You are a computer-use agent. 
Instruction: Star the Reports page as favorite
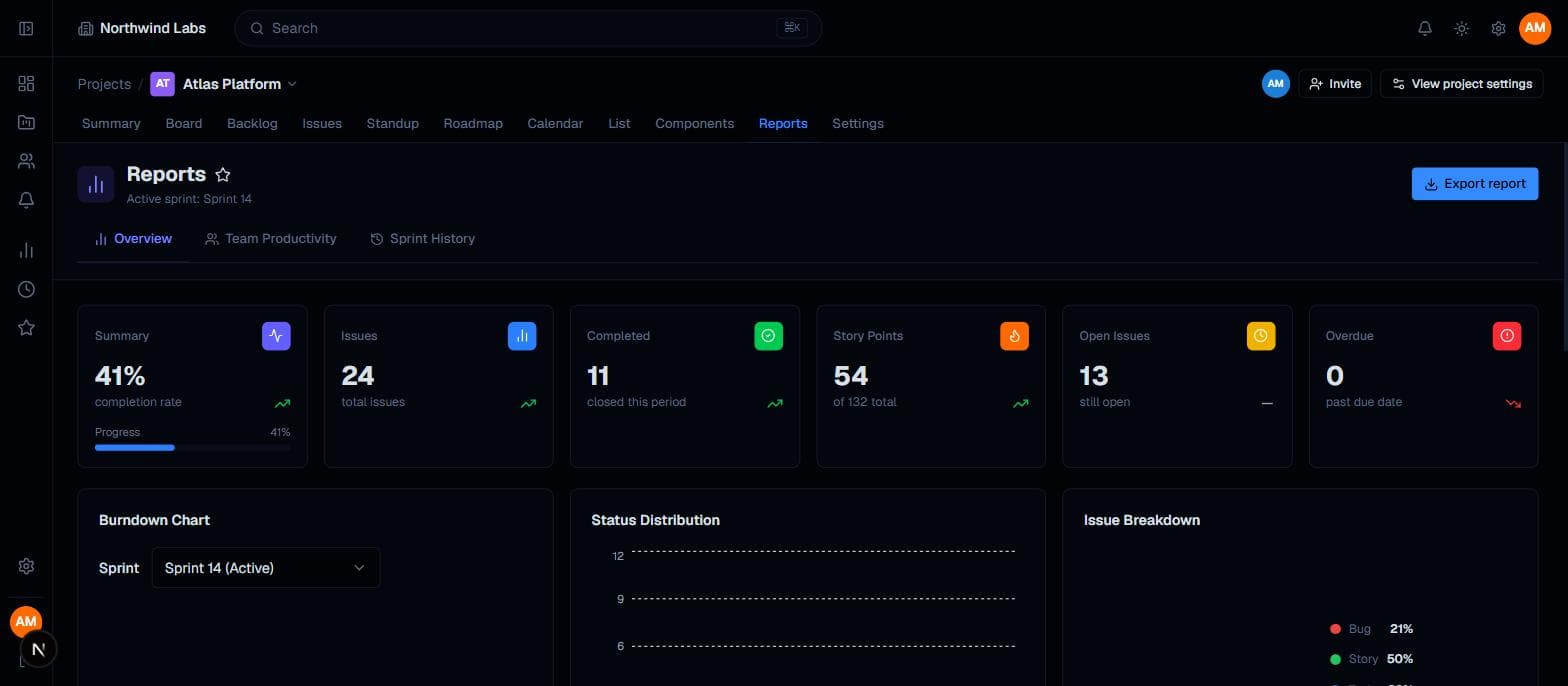point(223,175)
